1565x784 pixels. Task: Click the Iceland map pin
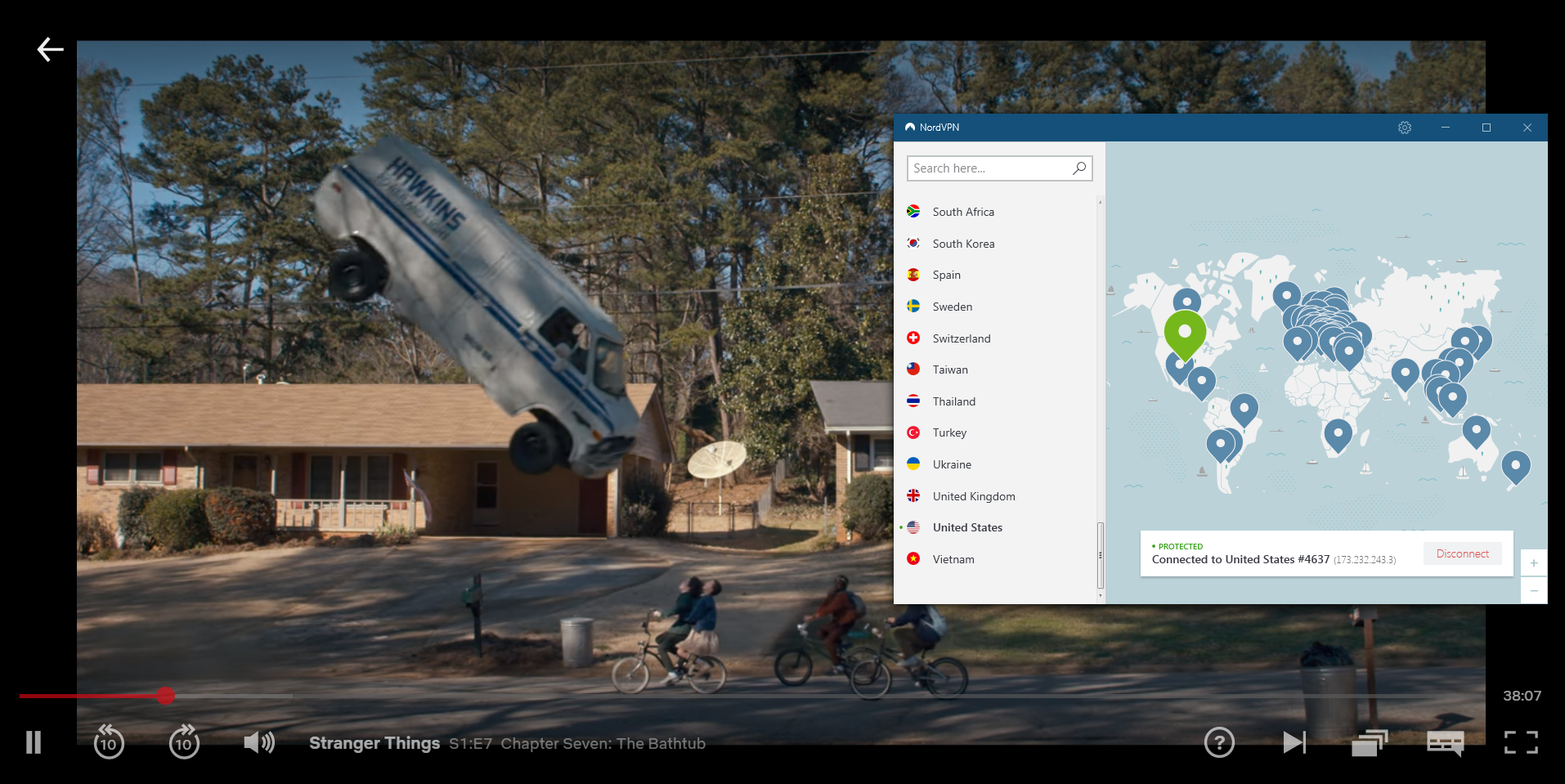[x=1286, y=296]
